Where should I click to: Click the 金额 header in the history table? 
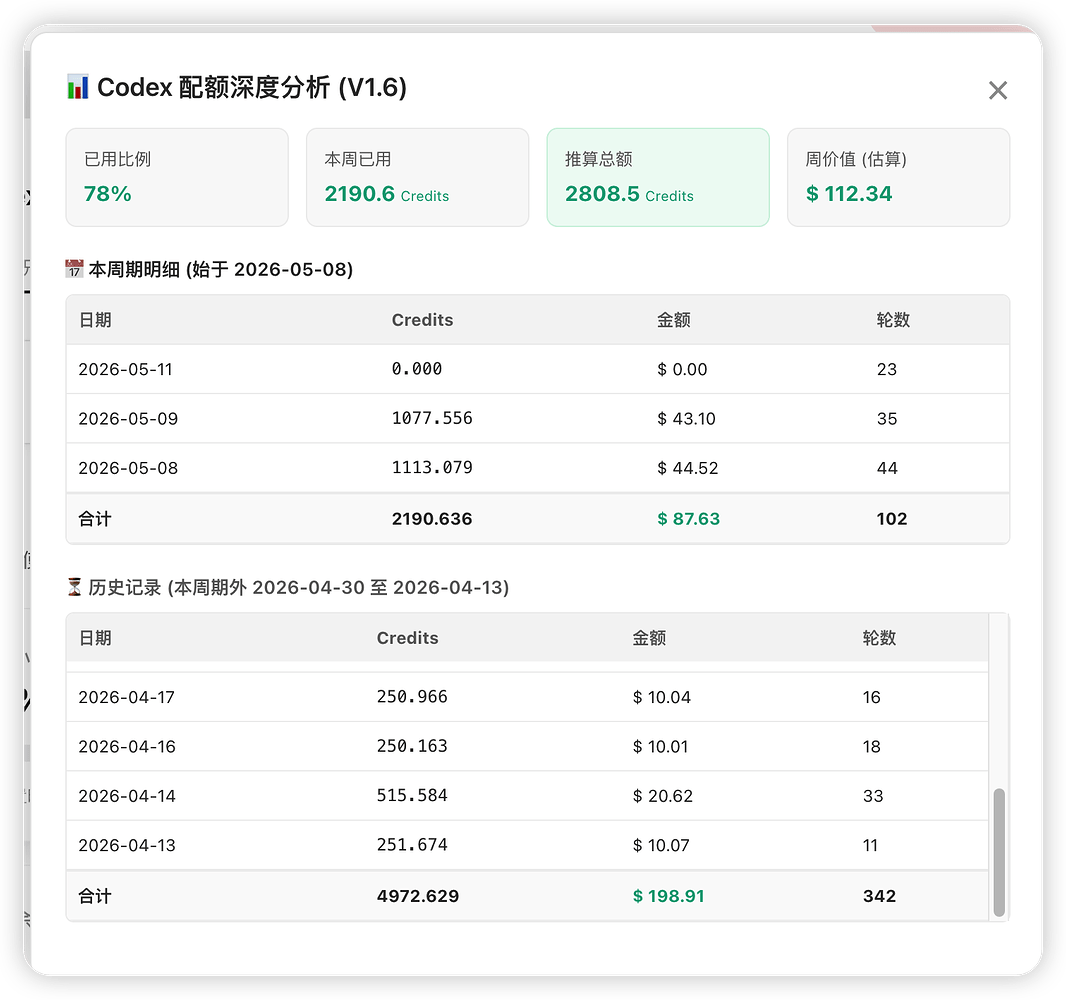click(649, 638)
